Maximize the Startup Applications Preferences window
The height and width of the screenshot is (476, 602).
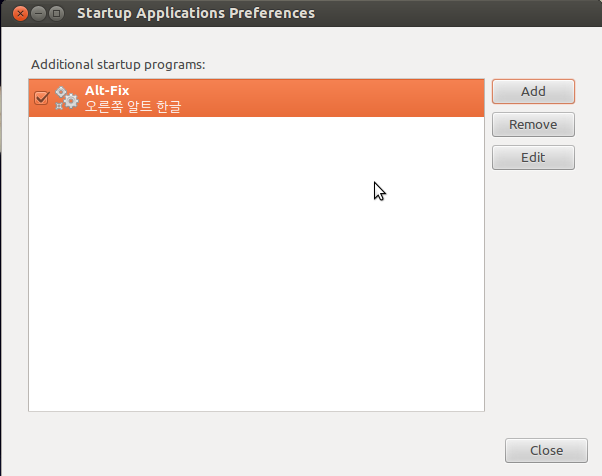pos(56,14)
